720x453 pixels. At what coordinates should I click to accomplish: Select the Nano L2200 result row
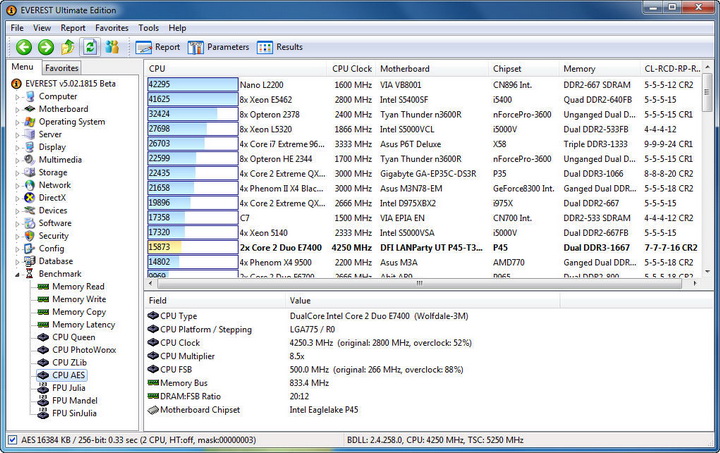[x=424, y=85]
